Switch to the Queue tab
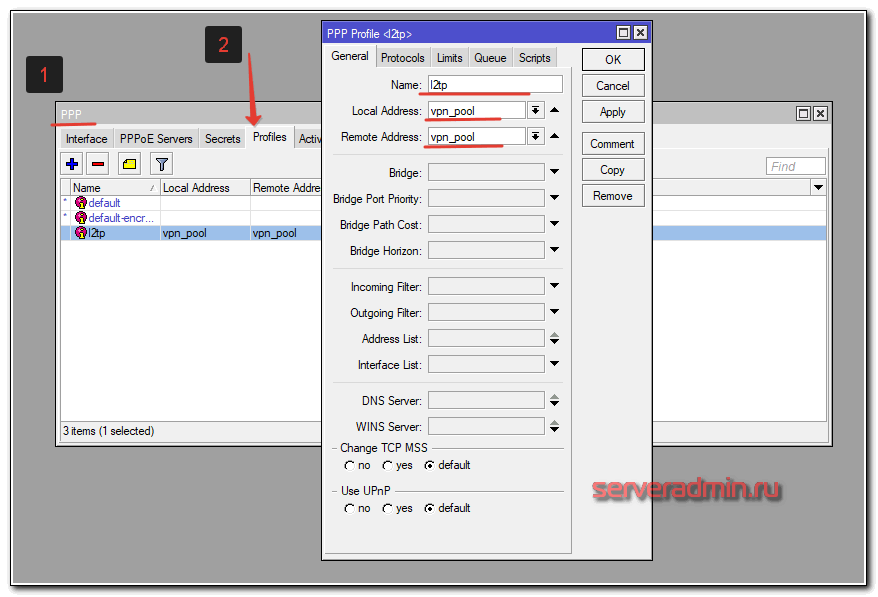 (490, 58)
